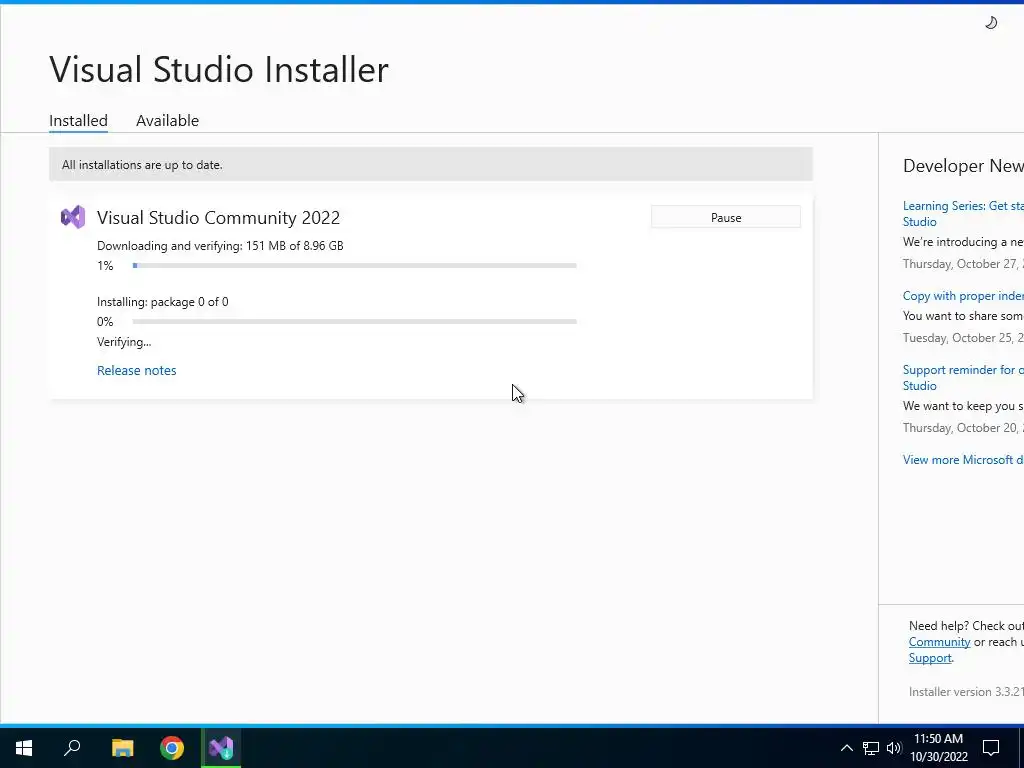Open taskbar search magnifier

[x=72, y=748]
